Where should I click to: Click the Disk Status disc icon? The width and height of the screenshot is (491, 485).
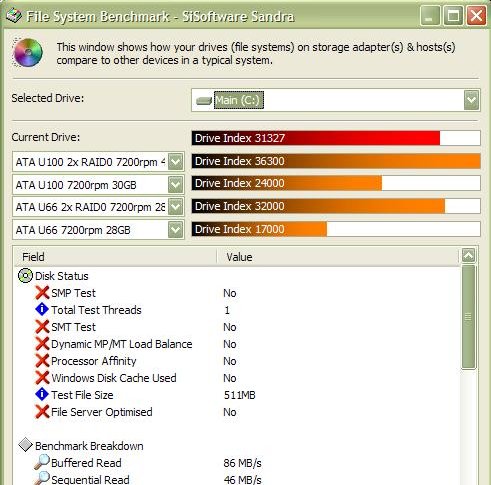(25, 276)
